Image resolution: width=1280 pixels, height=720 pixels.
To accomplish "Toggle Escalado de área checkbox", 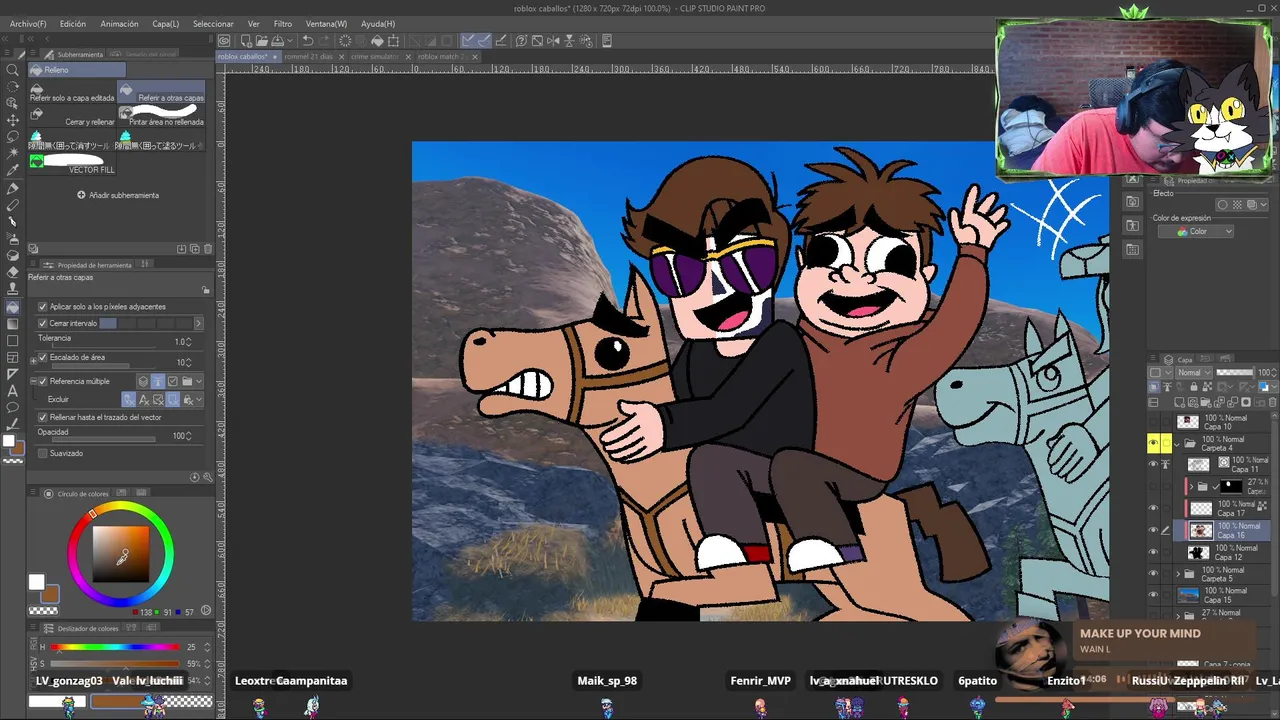I will click(42, 357).
